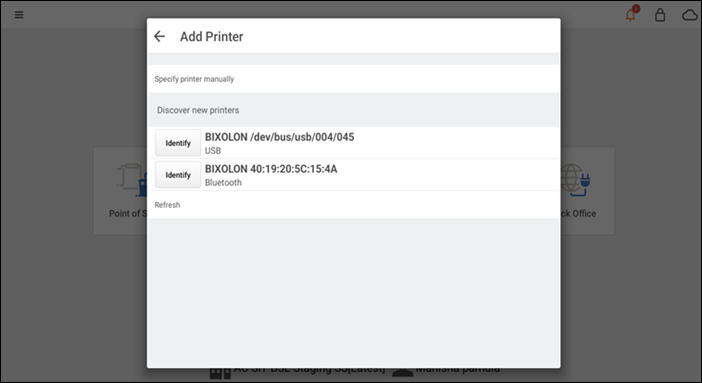Click the Back Office globe plug icon

coord(576,180)
